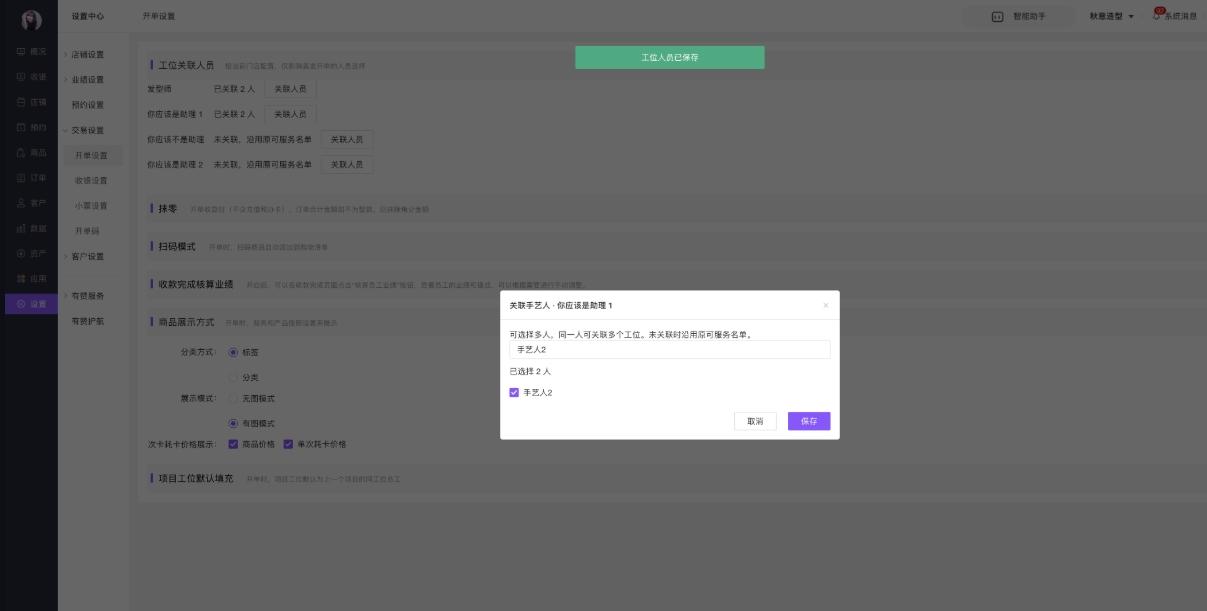Image resolution: width=1207 pixels, height=611 pixels.
Task: Open the 应用 apps icon in sidebar
Action: tap(21, 279)
